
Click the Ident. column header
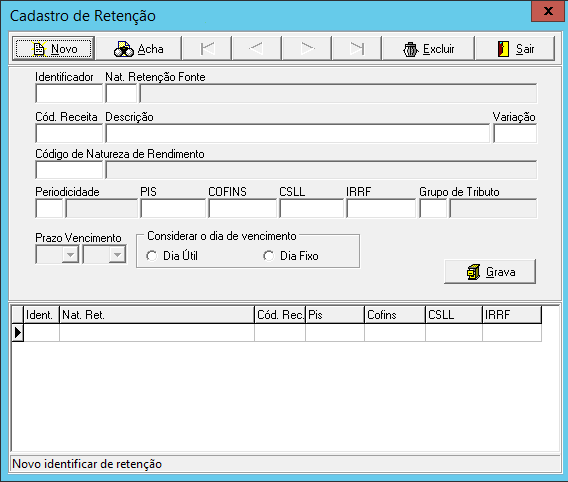(x=42, y=315)
